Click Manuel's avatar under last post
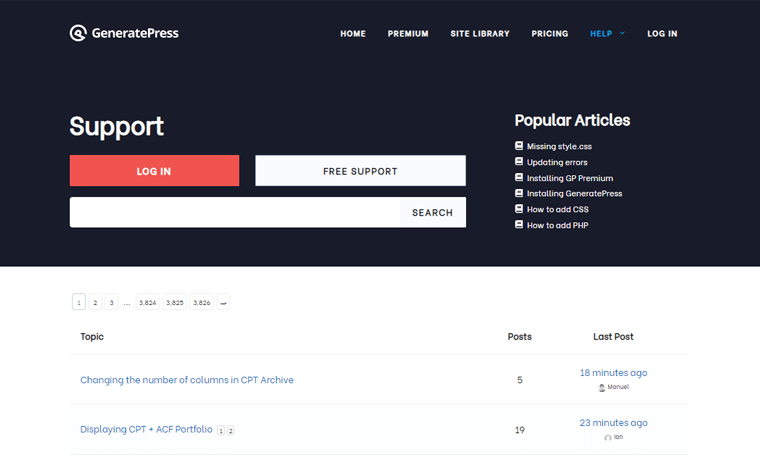760x460 pixels. (602, 387)
